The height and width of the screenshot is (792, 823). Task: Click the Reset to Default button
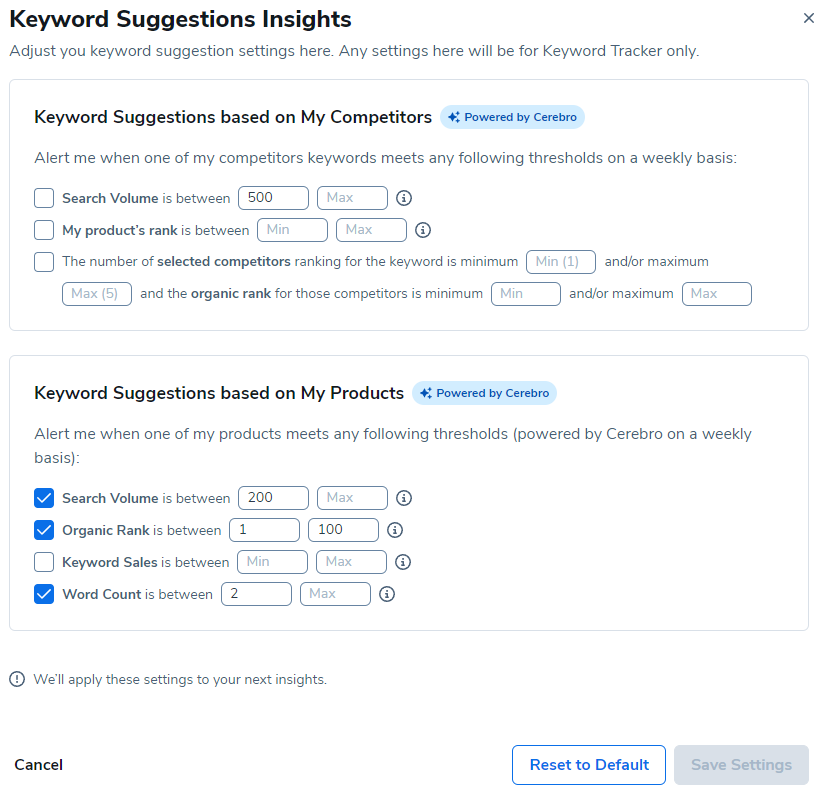[589, 765]
